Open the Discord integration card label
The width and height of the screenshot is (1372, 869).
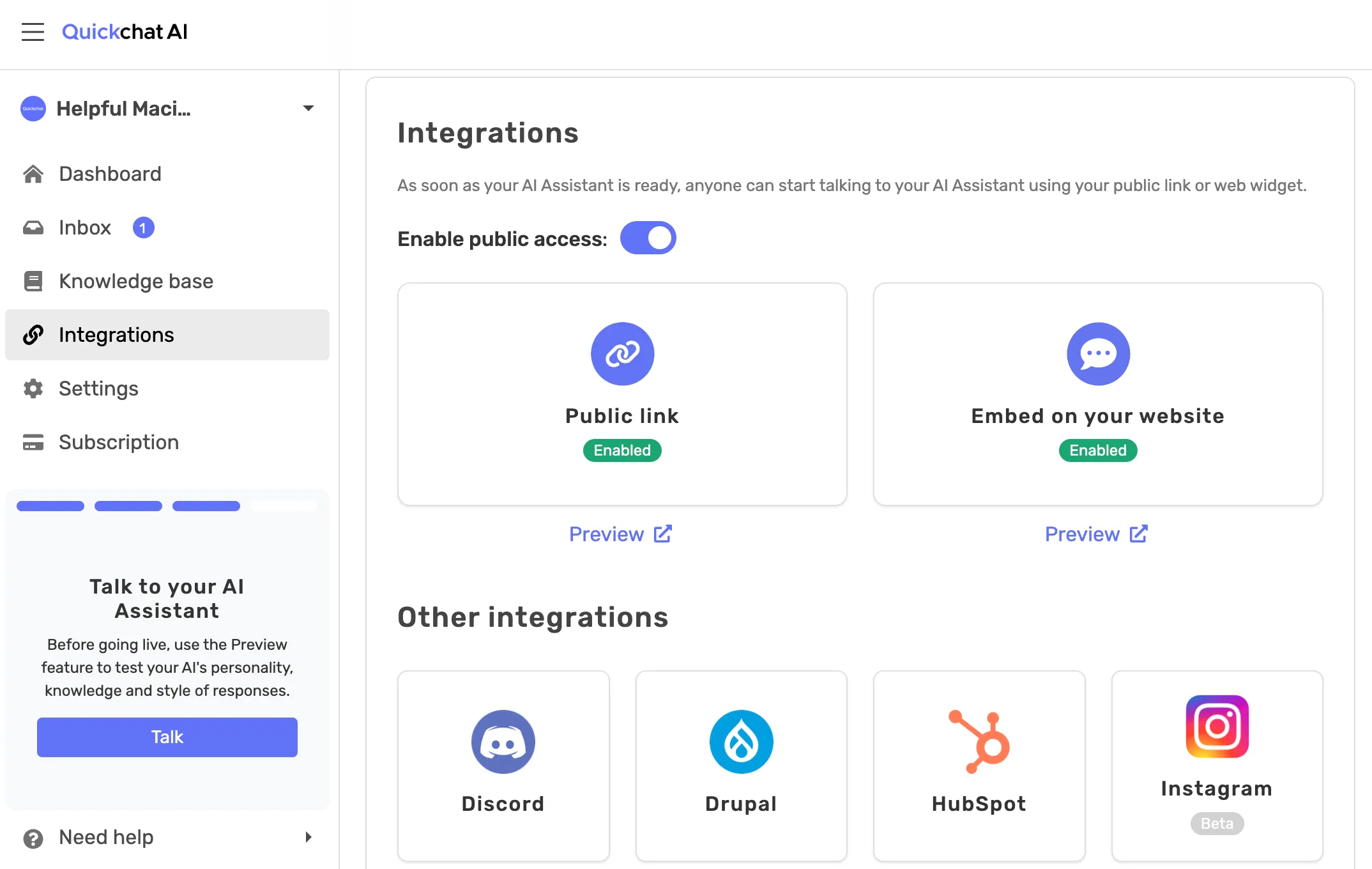(503, 804)
